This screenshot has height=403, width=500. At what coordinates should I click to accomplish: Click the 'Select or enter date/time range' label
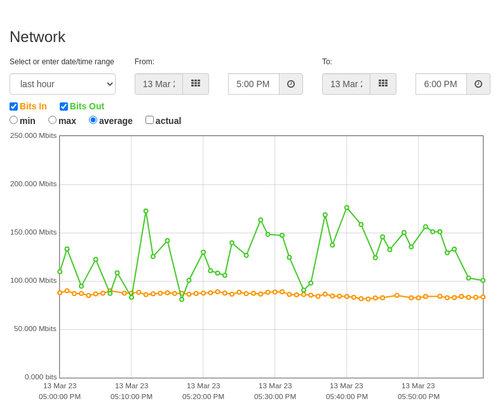62,62
